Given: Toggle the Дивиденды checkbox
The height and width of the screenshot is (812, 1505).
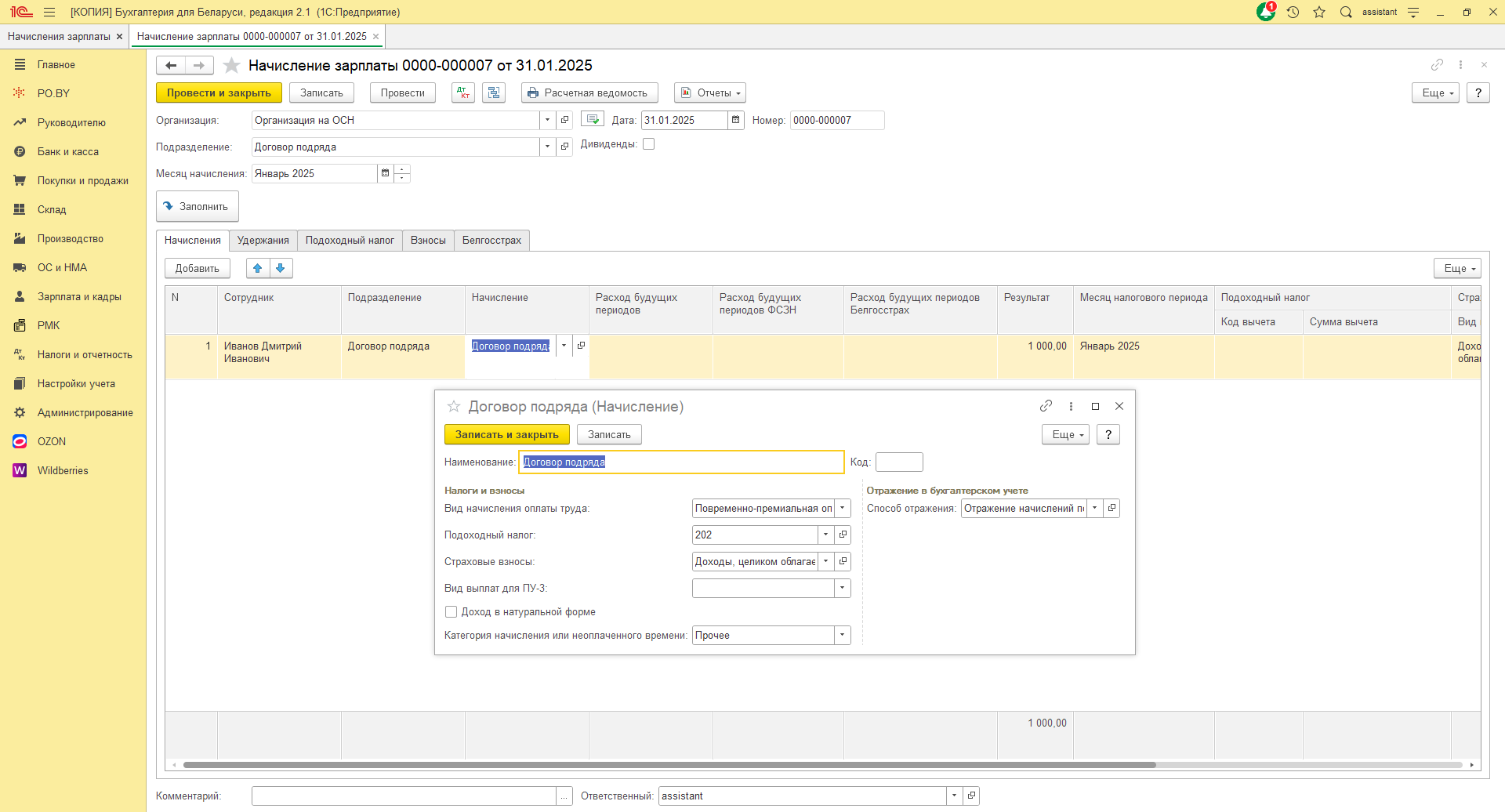Looking at the screenshot, I should coord(648,144).
